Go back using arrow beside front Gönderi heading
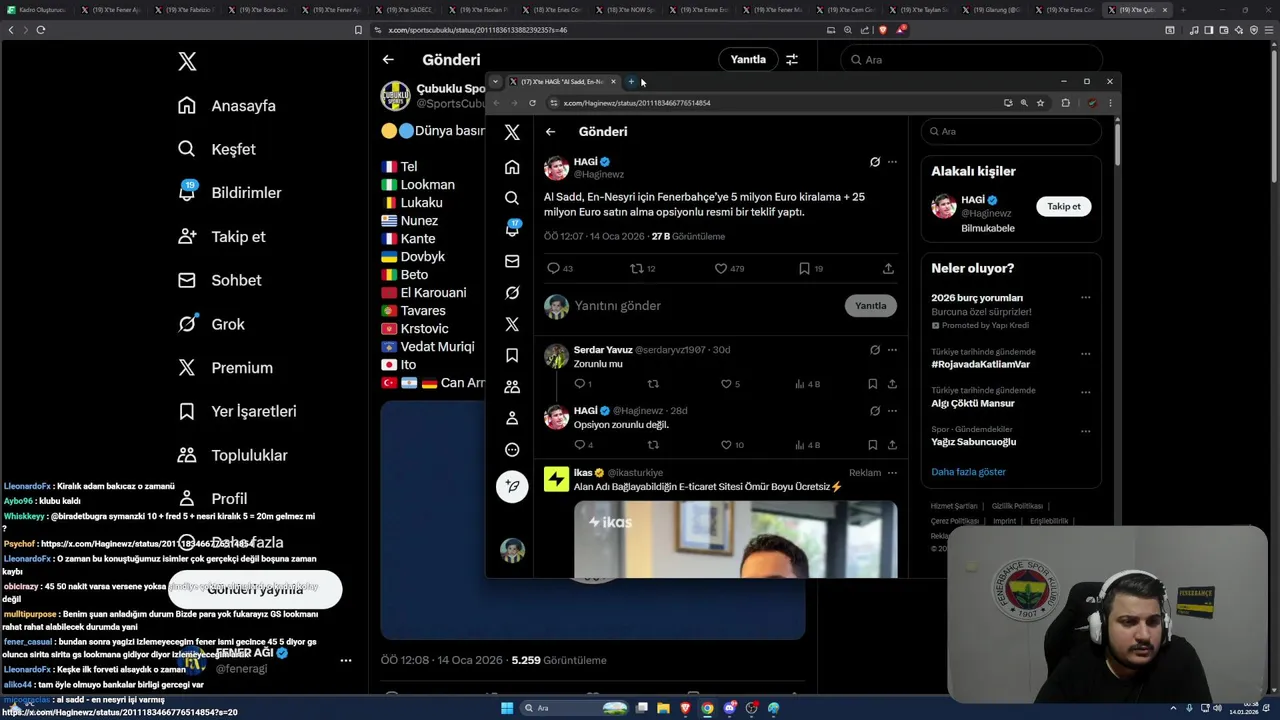Image resolution: width=1280 pixels, height=720 pixels. [550, 131]
